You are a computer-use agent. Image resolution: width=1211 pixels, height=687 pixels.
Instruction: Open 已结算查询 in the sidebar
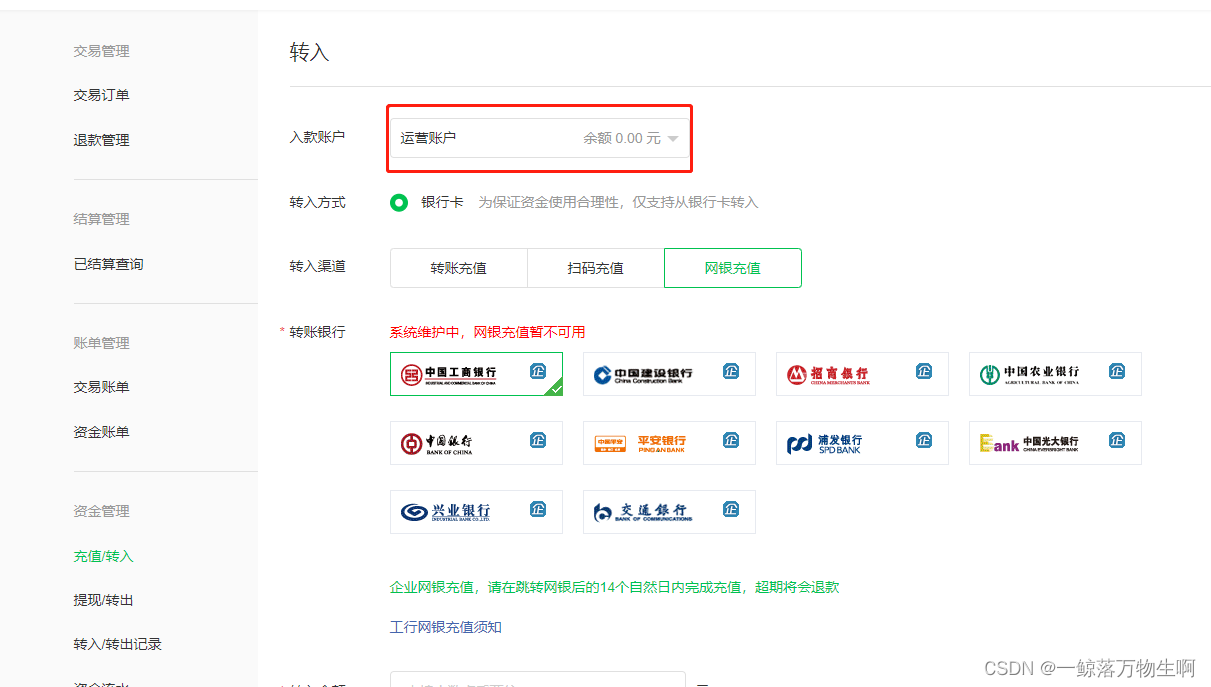tap(108, 264)
